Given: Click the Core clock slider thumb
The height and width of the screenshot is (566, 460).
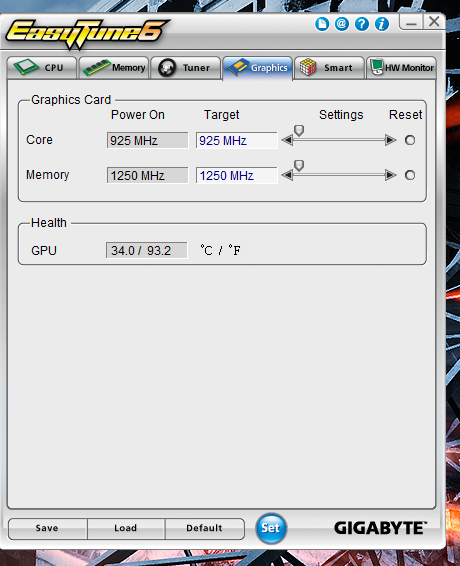Looking at the screenshot, I should (299, 131).
